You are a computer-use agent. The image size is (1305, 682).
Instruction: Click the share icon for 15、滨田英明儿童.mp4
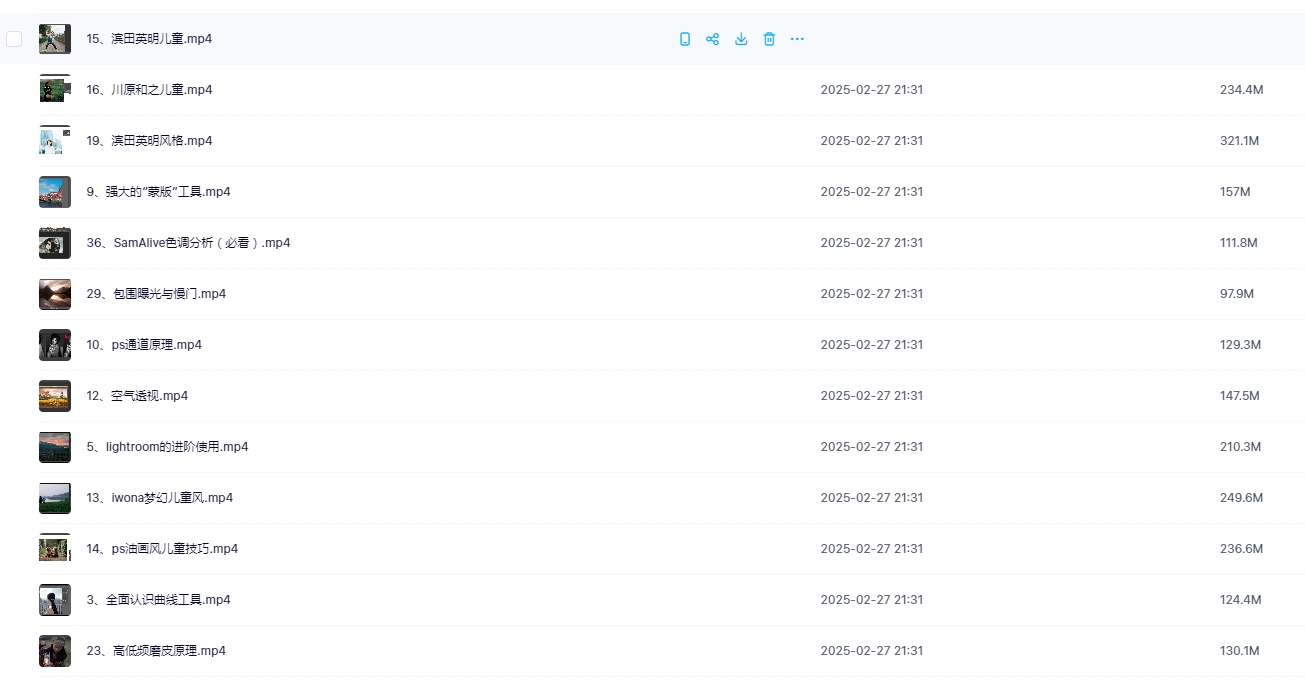point(713,39)
